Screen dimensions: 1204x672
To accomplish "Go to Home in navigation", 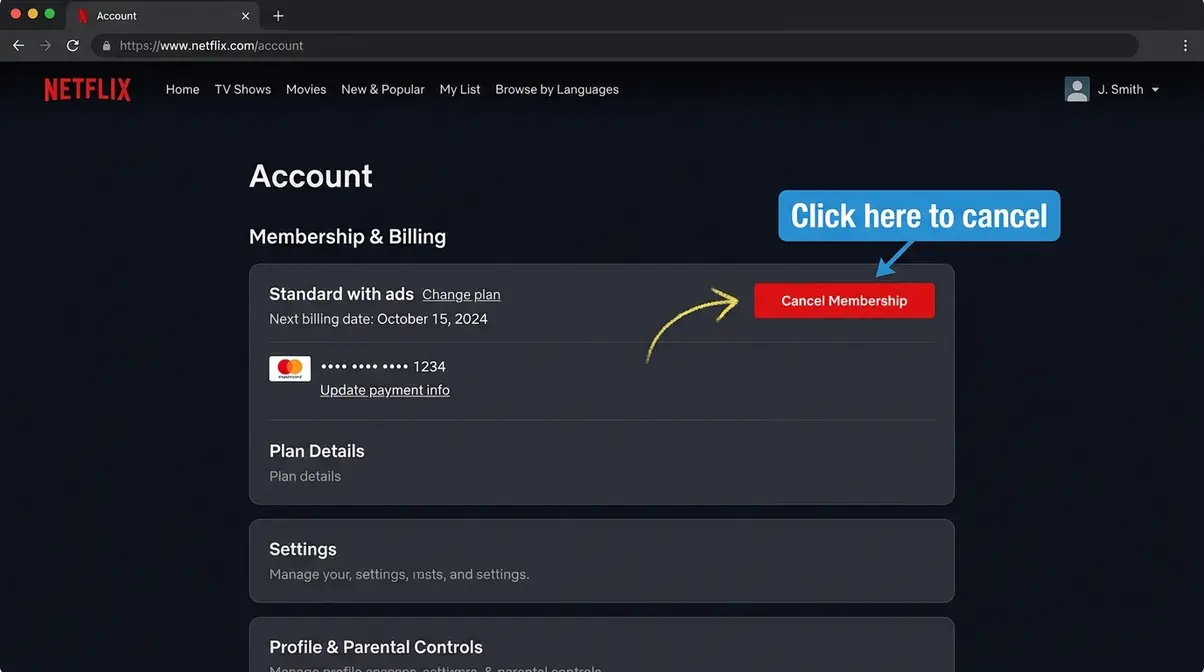I will point(182,89).
